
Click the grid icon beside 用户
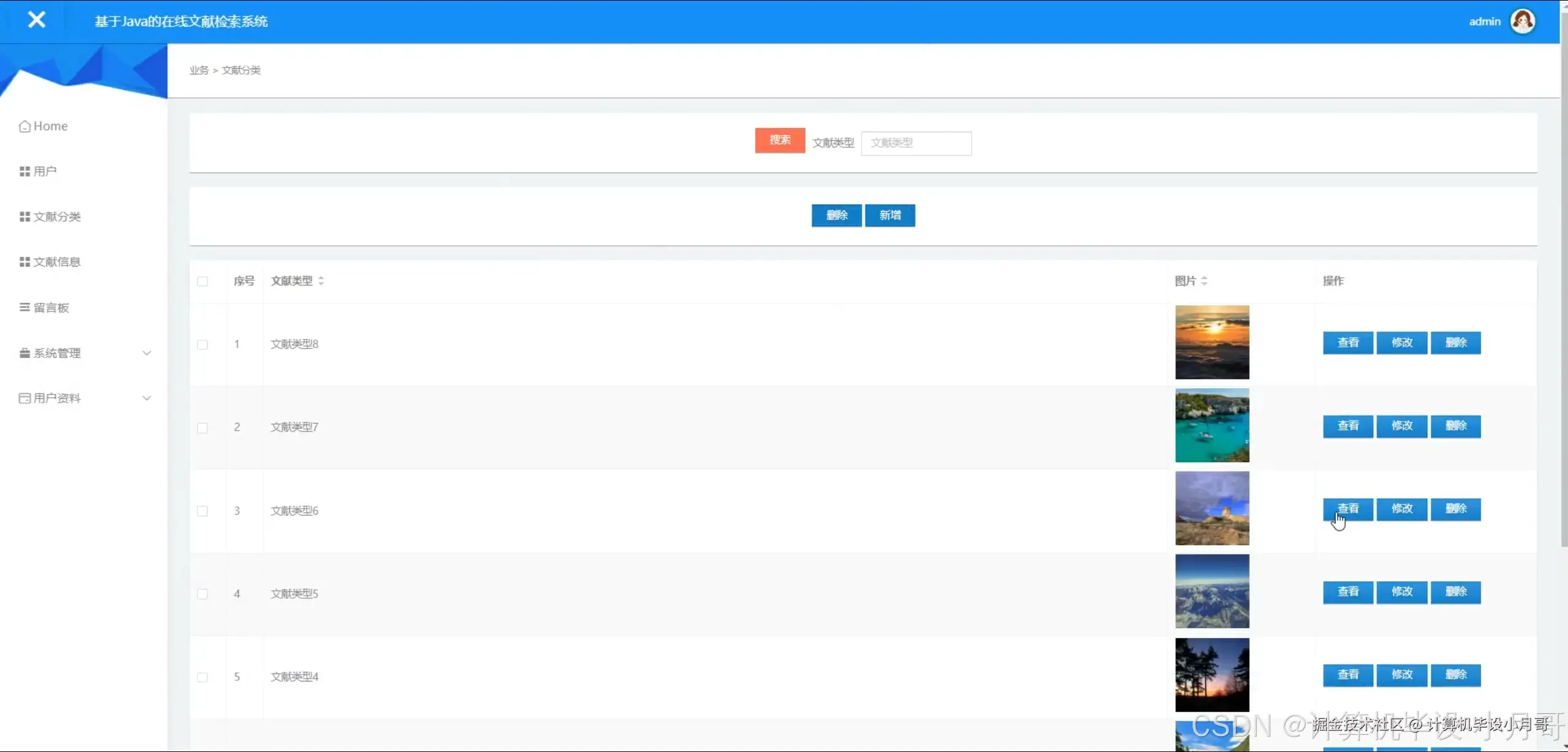(x=24, y=172)
